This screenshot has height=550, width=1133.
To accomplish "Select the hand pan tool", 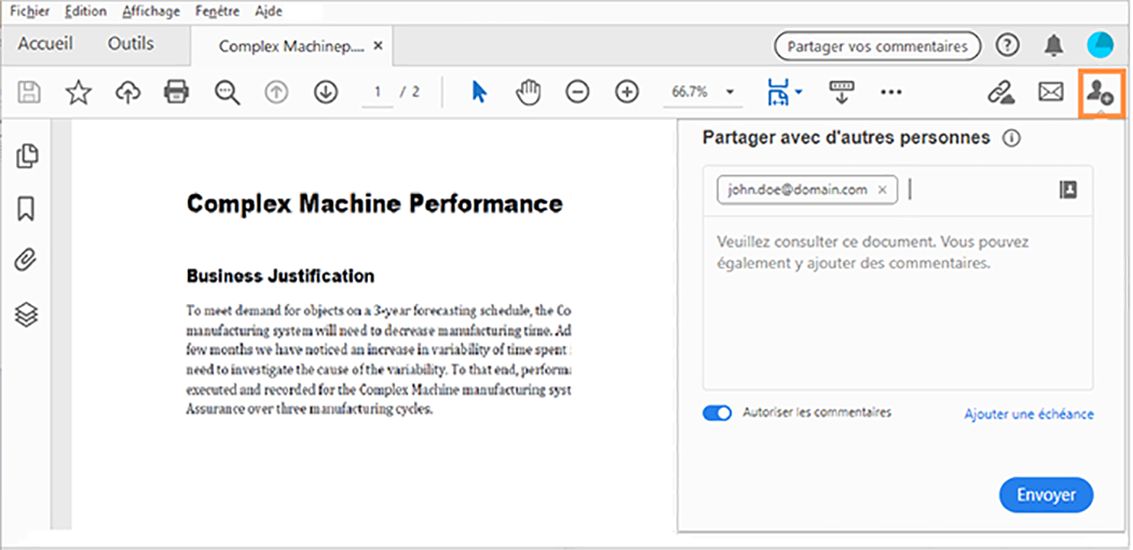I will (x=528, y=92).
